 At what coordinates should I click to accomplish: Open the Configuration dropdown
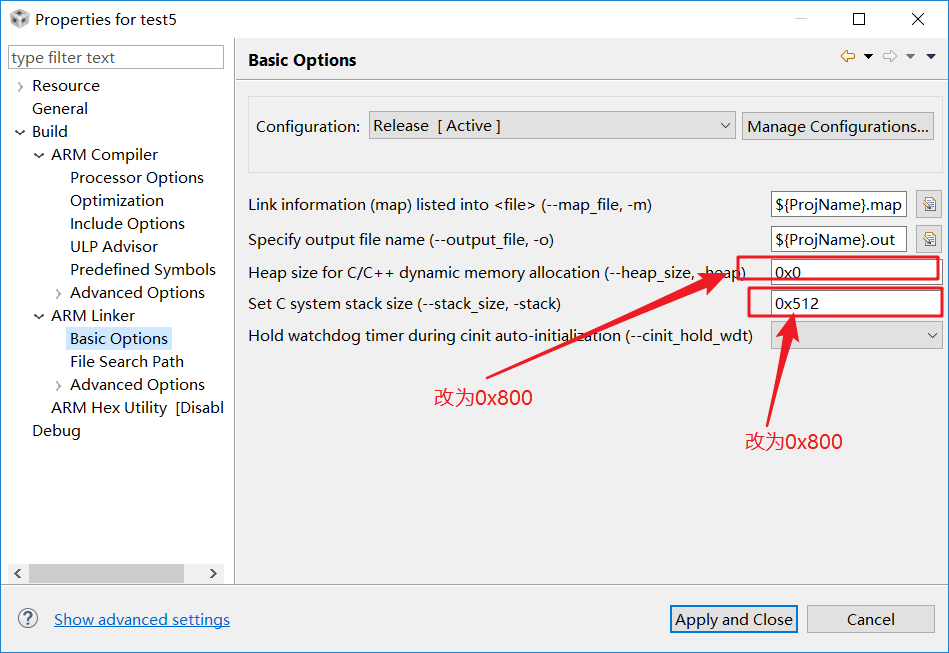point(553,126)
